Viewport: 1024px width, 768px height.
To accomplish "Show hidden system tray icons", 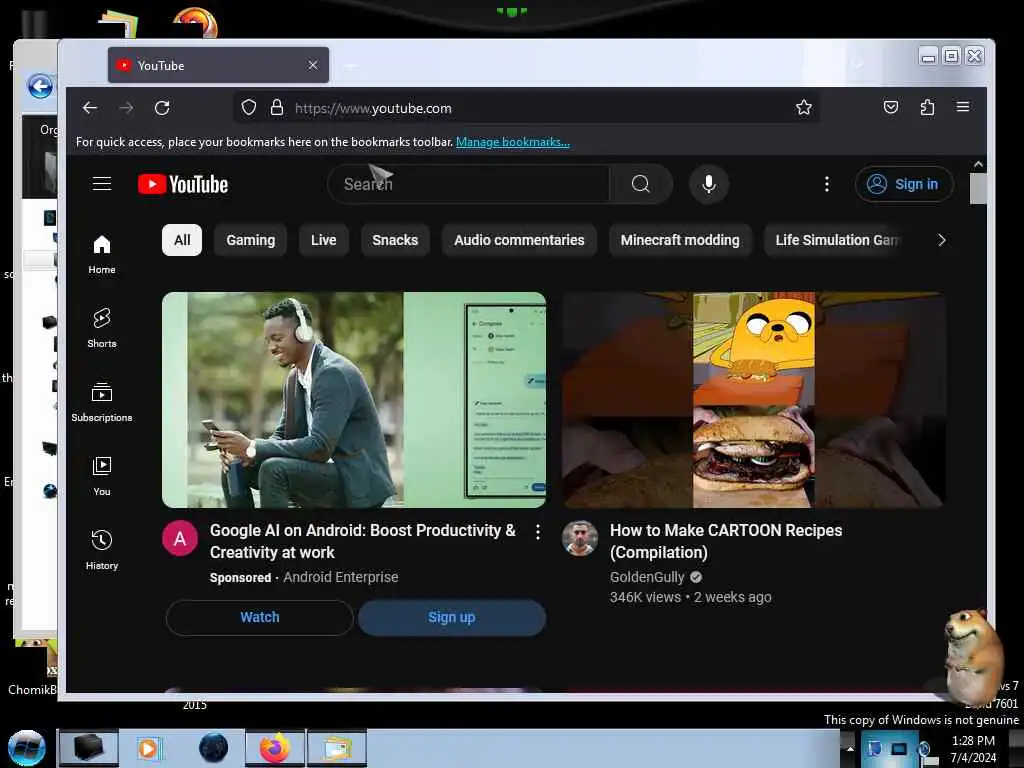I will 850,748.
